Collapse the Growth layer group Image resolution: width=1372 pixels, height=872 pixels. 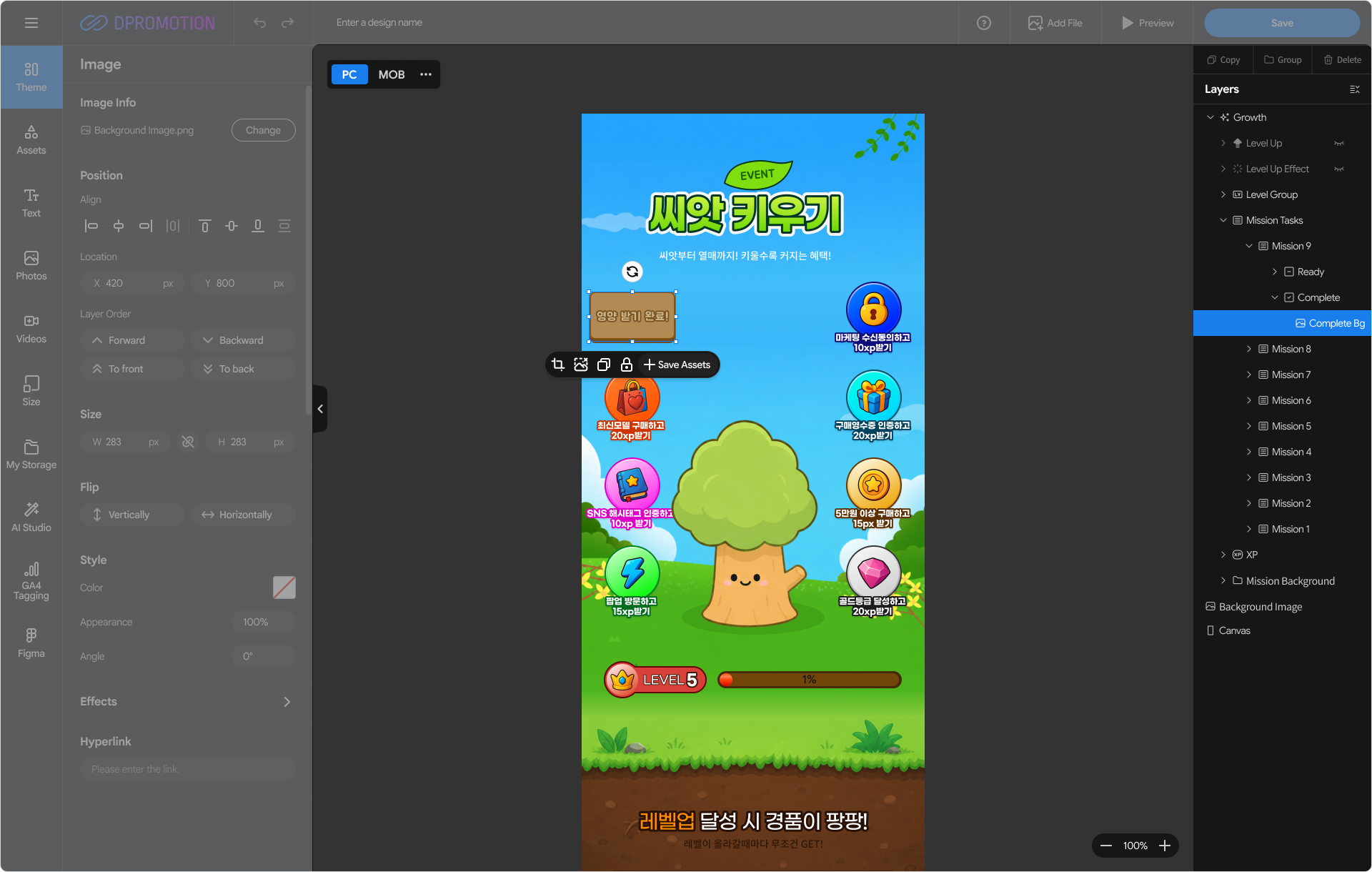coord(1210,117)
